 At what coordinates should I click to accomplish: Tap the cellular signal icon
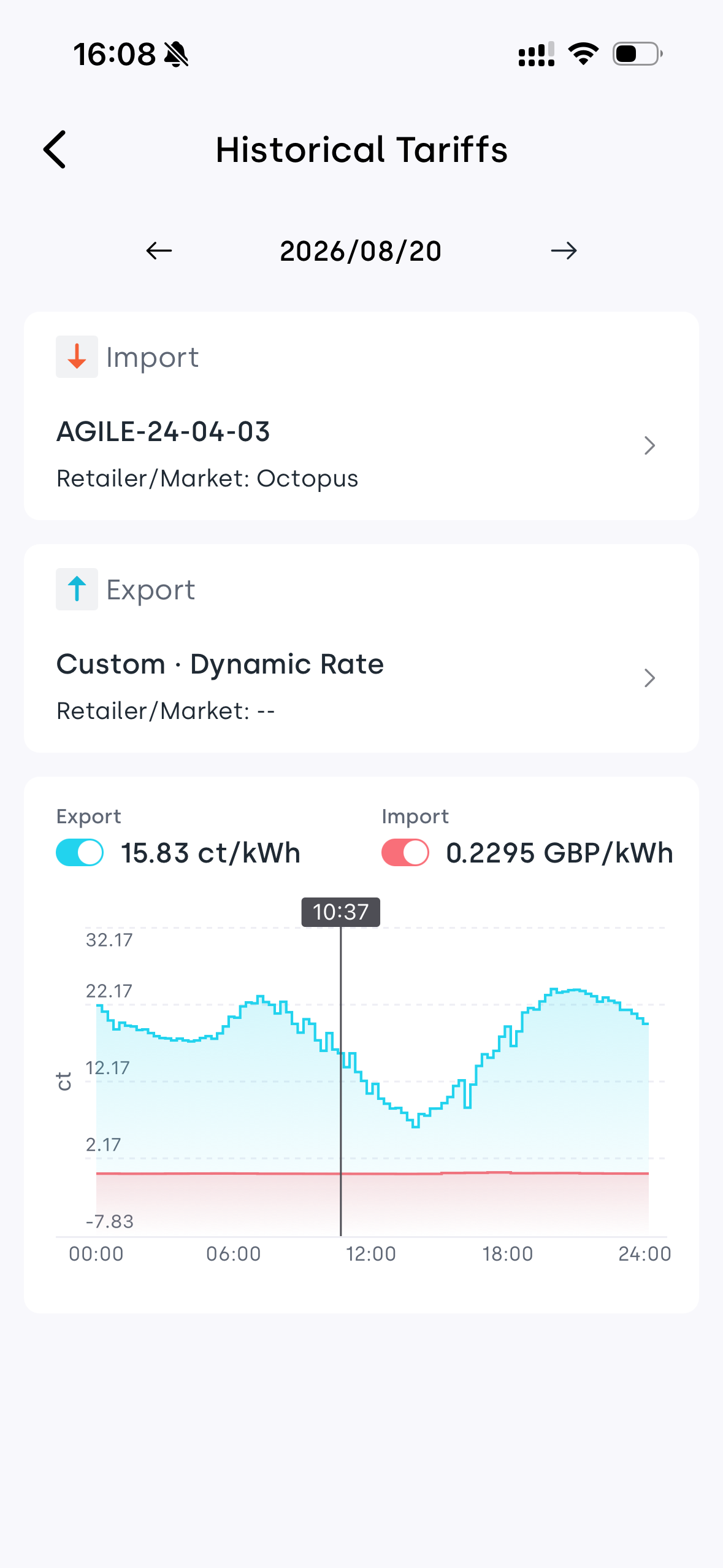pyautogui.click(x=537, y=54)
